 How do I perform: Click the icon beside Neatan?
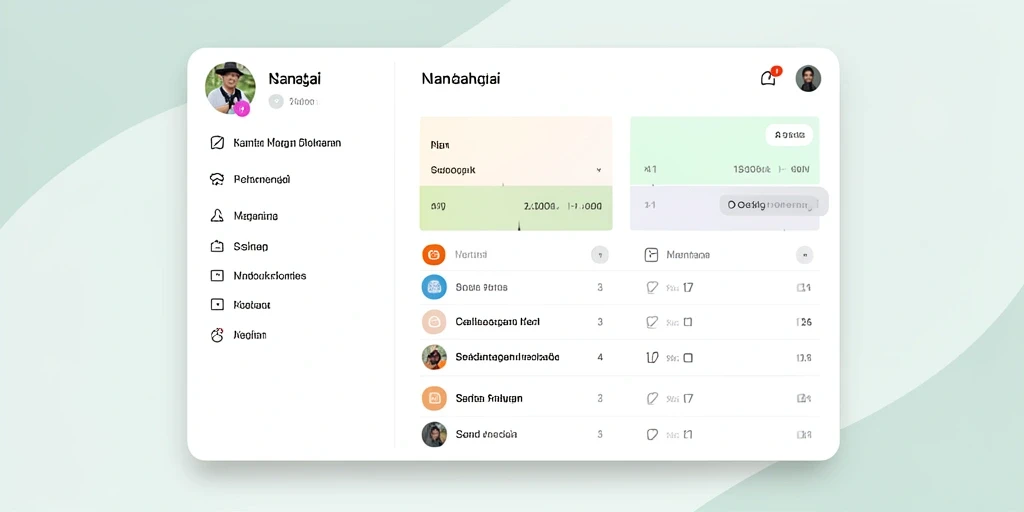[217, 335]
